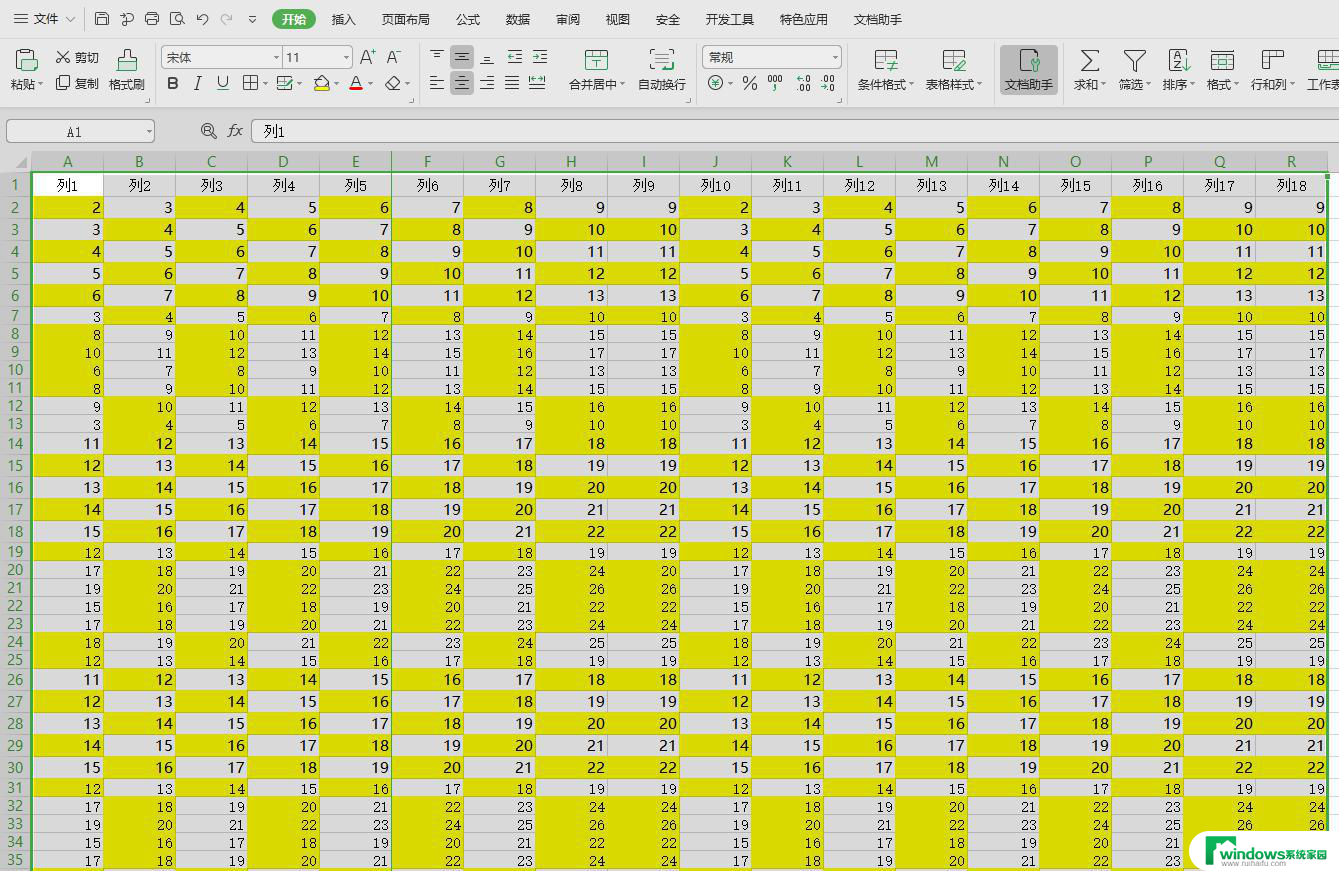Click the formula bar containing 列1

click(795, 131)
